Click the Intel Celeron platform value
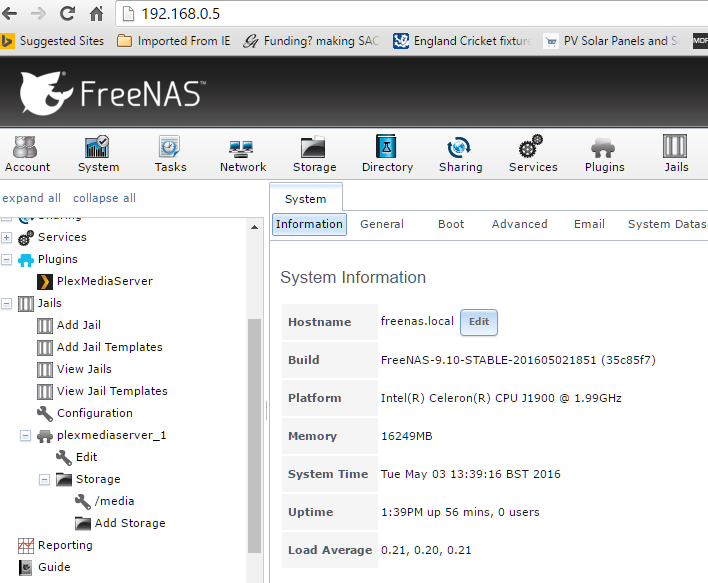 (501, 398)
